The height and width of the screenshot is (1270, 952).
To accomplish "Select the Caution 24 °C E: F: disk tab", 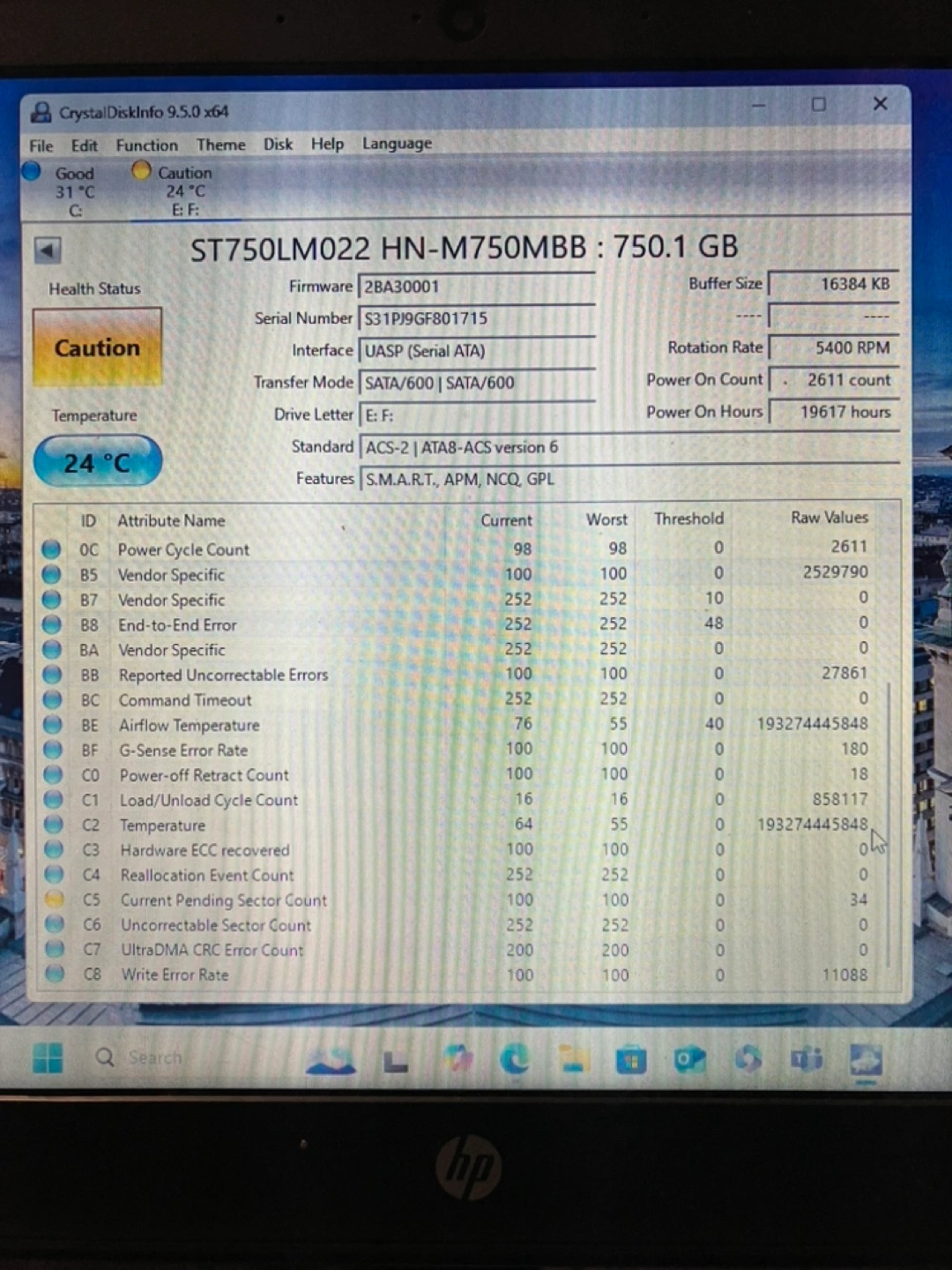I will [x=184, y=190].
